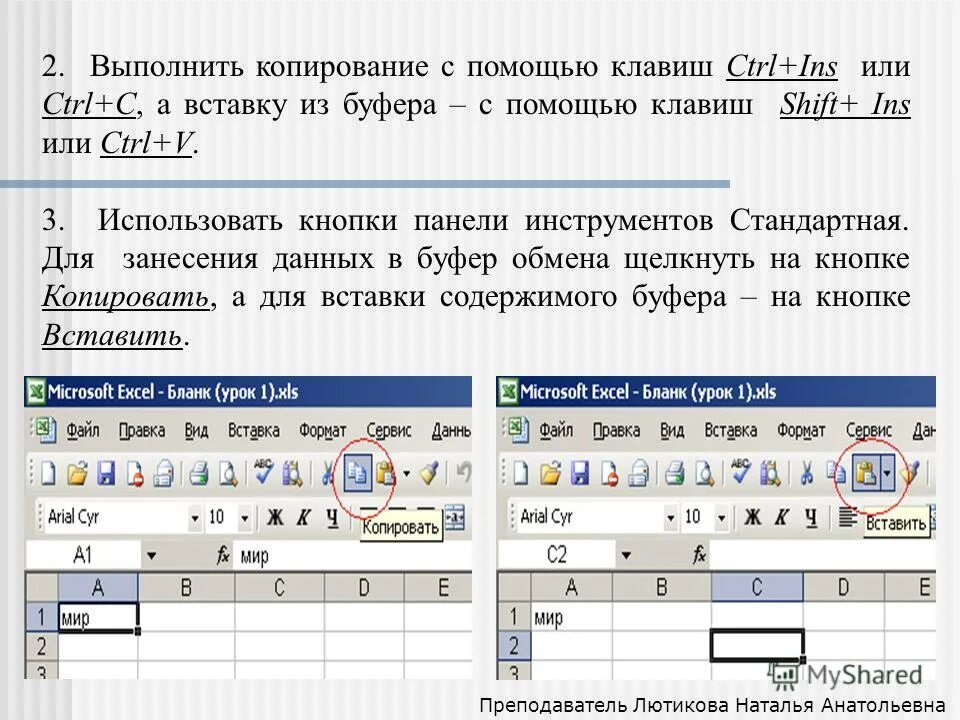Click the Копировать tooltip button

click(x=403, y=524)
